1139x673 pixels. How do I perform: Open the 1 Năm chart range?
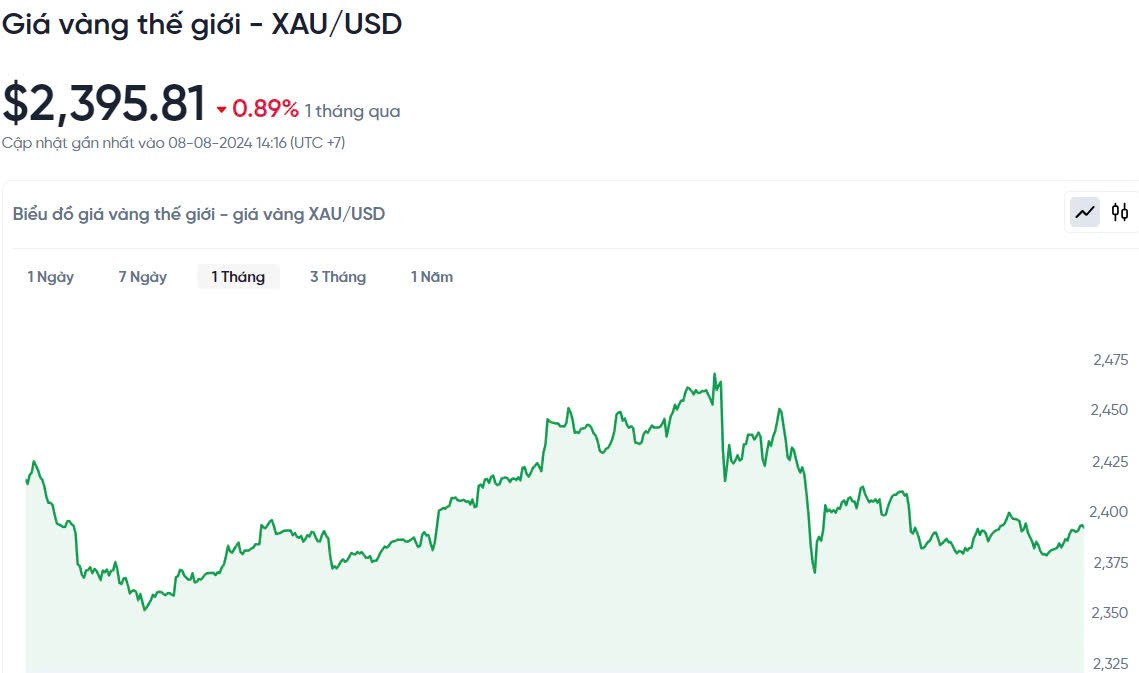click(432, 277)
